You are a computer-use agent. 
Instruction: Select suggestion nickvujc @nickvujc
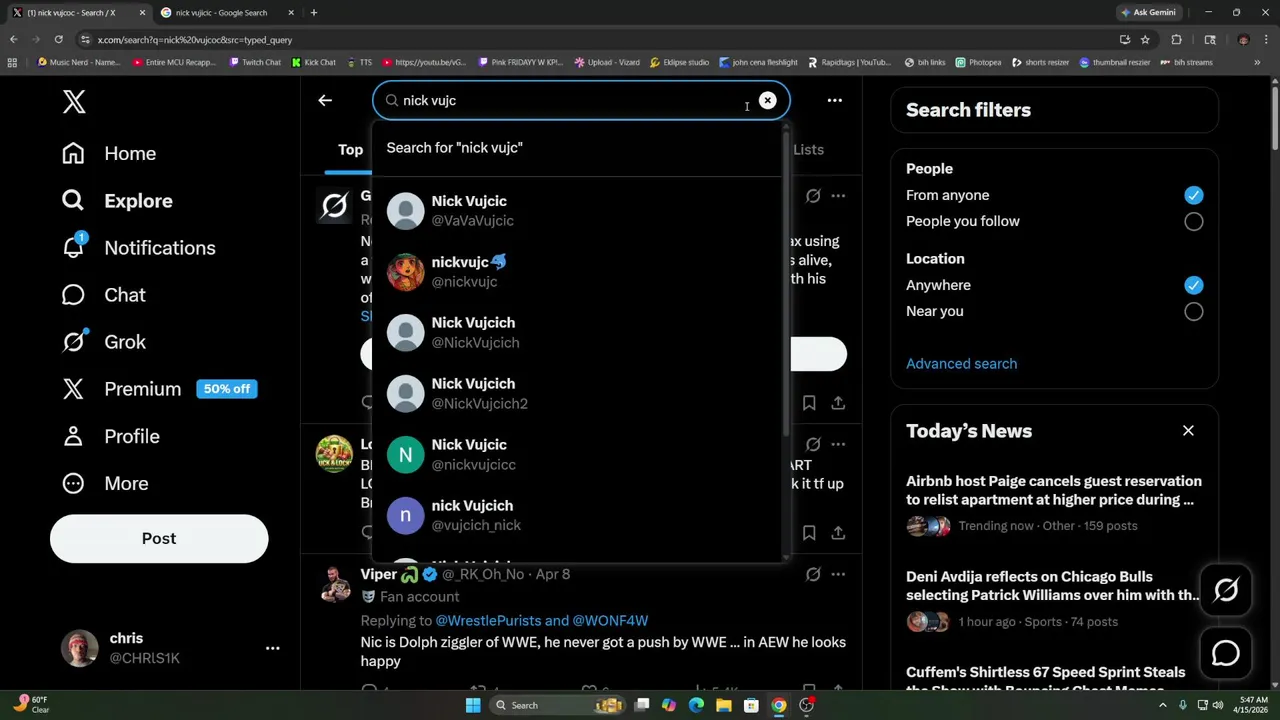tap(579, 272)
